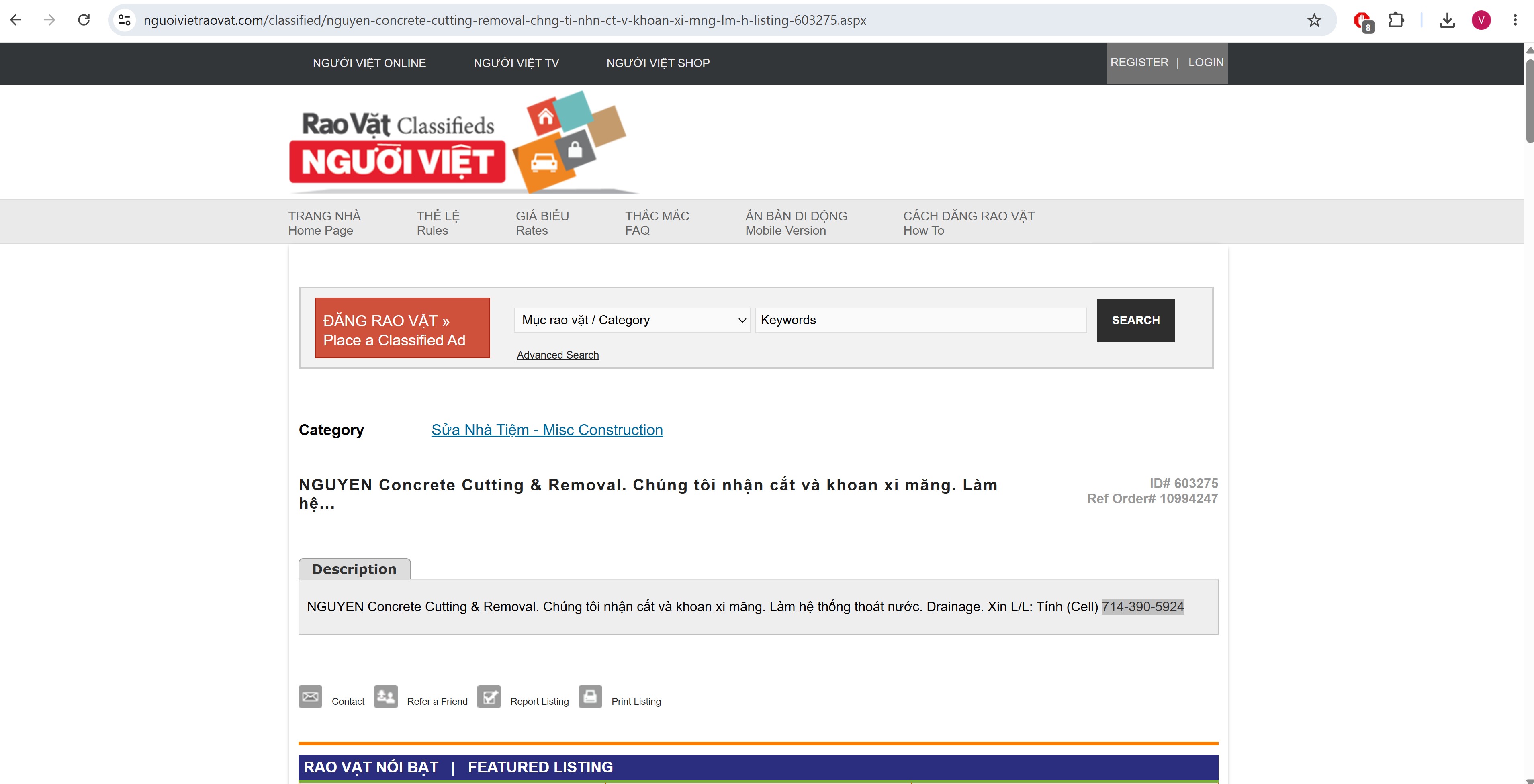Click the Contact text link
The width and height of the screenshot is (1534, 784).
click(348, 701)
